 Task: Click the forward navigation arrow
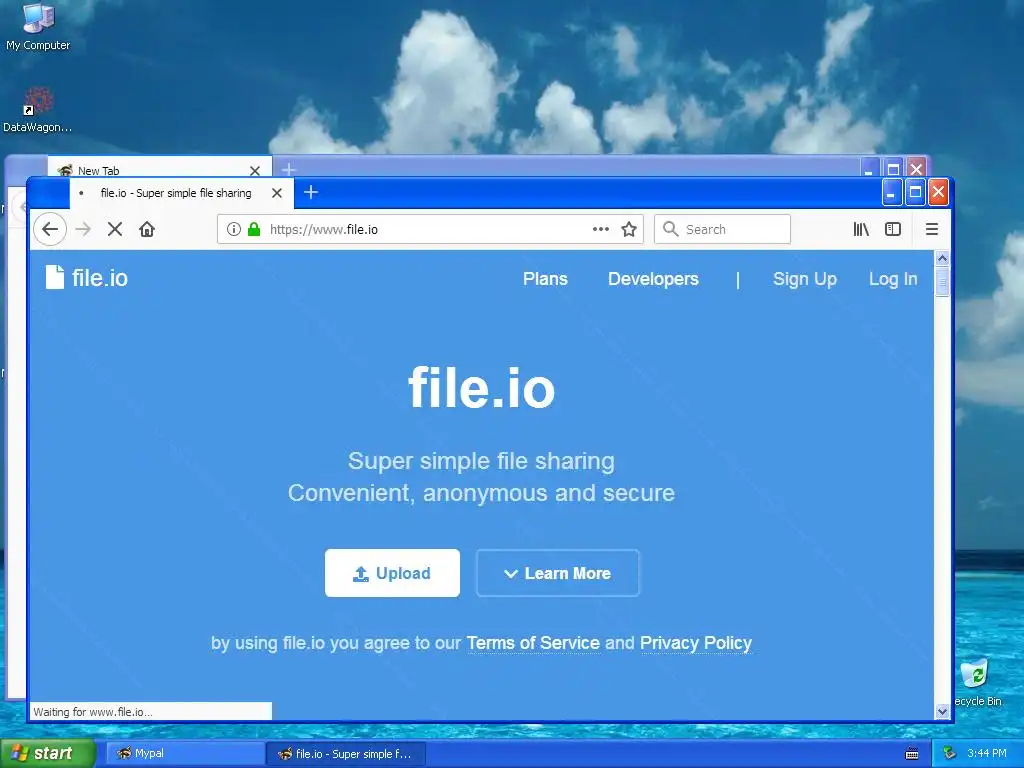tap(83, 229)
